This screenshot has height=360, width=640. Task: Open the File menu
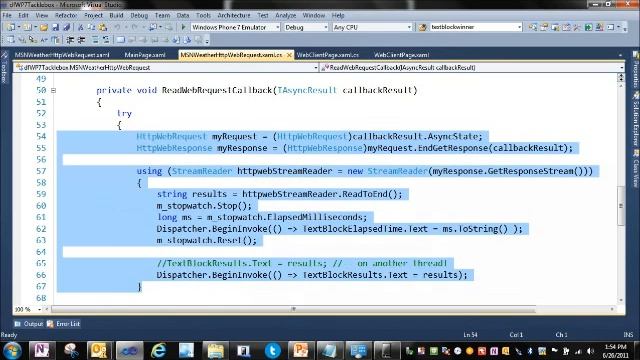point(7,16)
